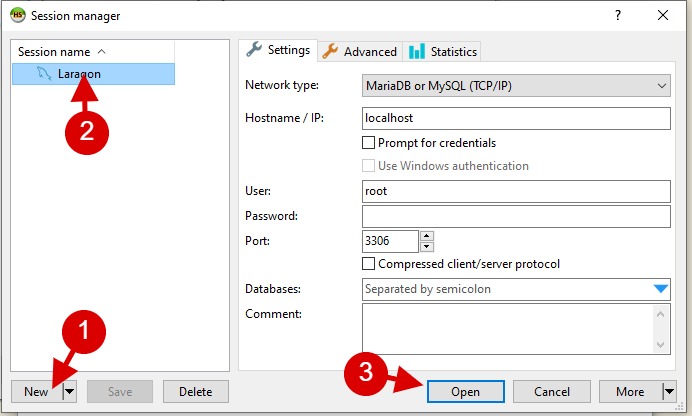The image size is (692, 416).
Task: Click the Open button
Action: [466, 391]
